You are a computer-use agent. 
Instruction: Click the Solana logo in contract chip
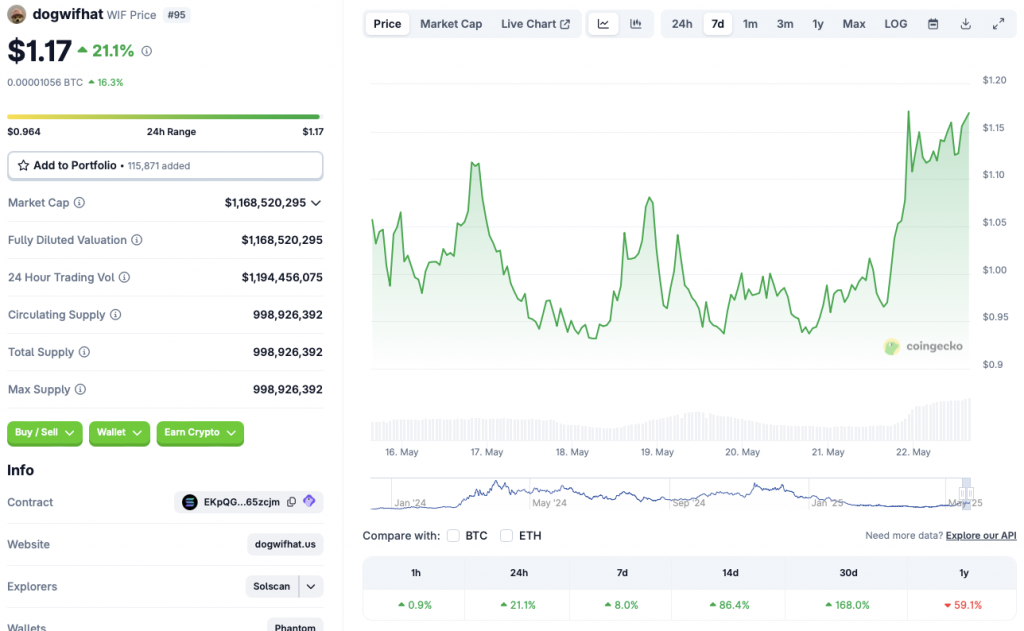point(189,502)
